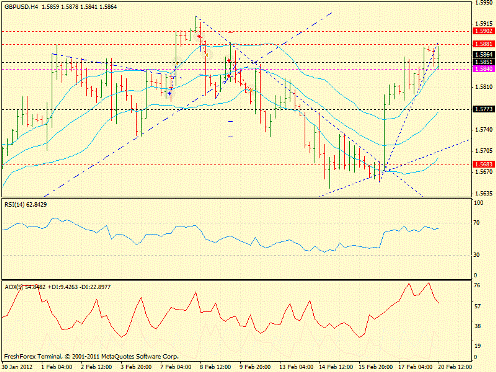The width and height of the screenshot is (496, 372).
Task: Click the RSI scale value 30
Action: (477, 255)
